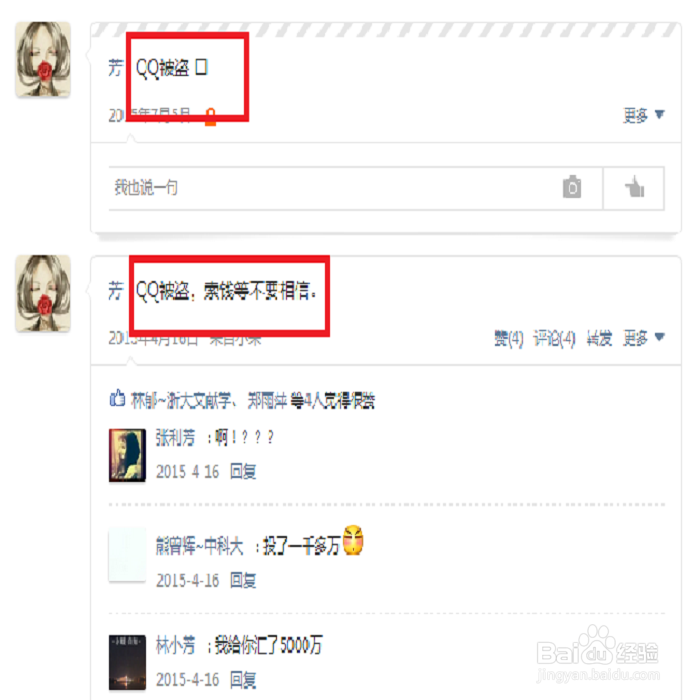Like the second post via 赞(4)
700x700 pixels.
508,338
